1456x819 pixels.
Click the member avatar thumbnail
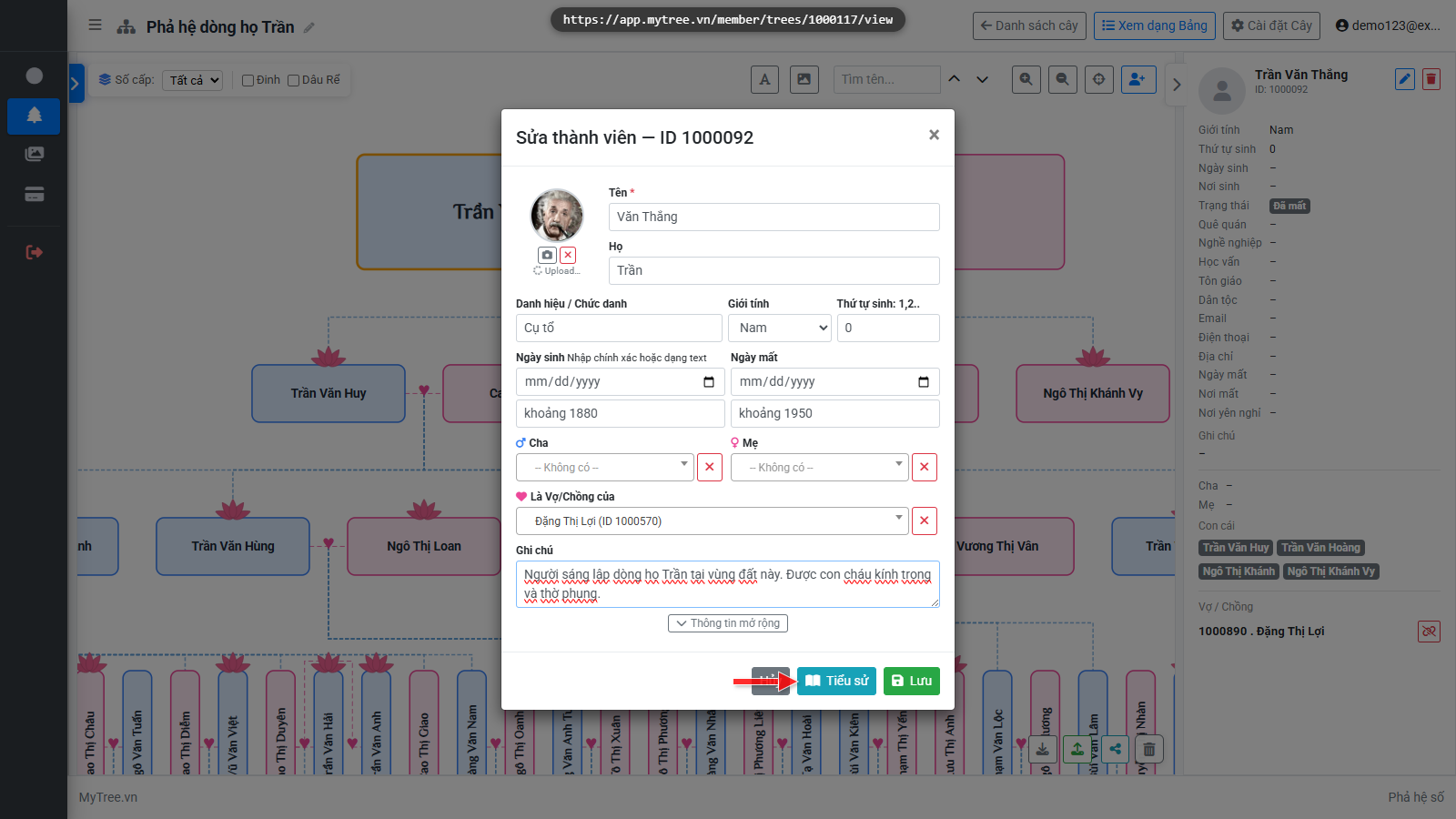(x=557, y=216)
